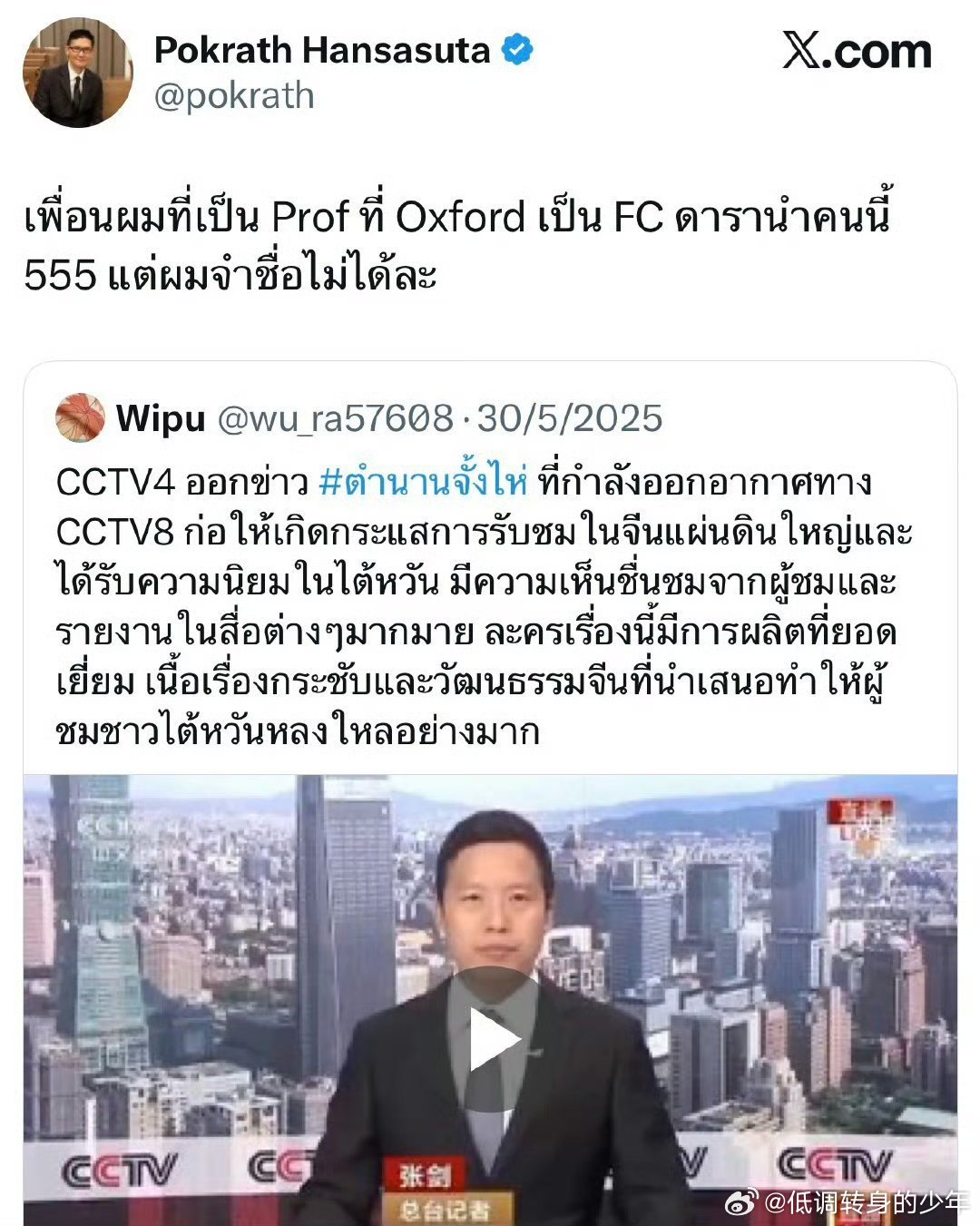Click Pokrath Hansasuta's profile picture
The height and width of the screenshot is (1226, 980).
pyautogui.click(x=78, y=72)
